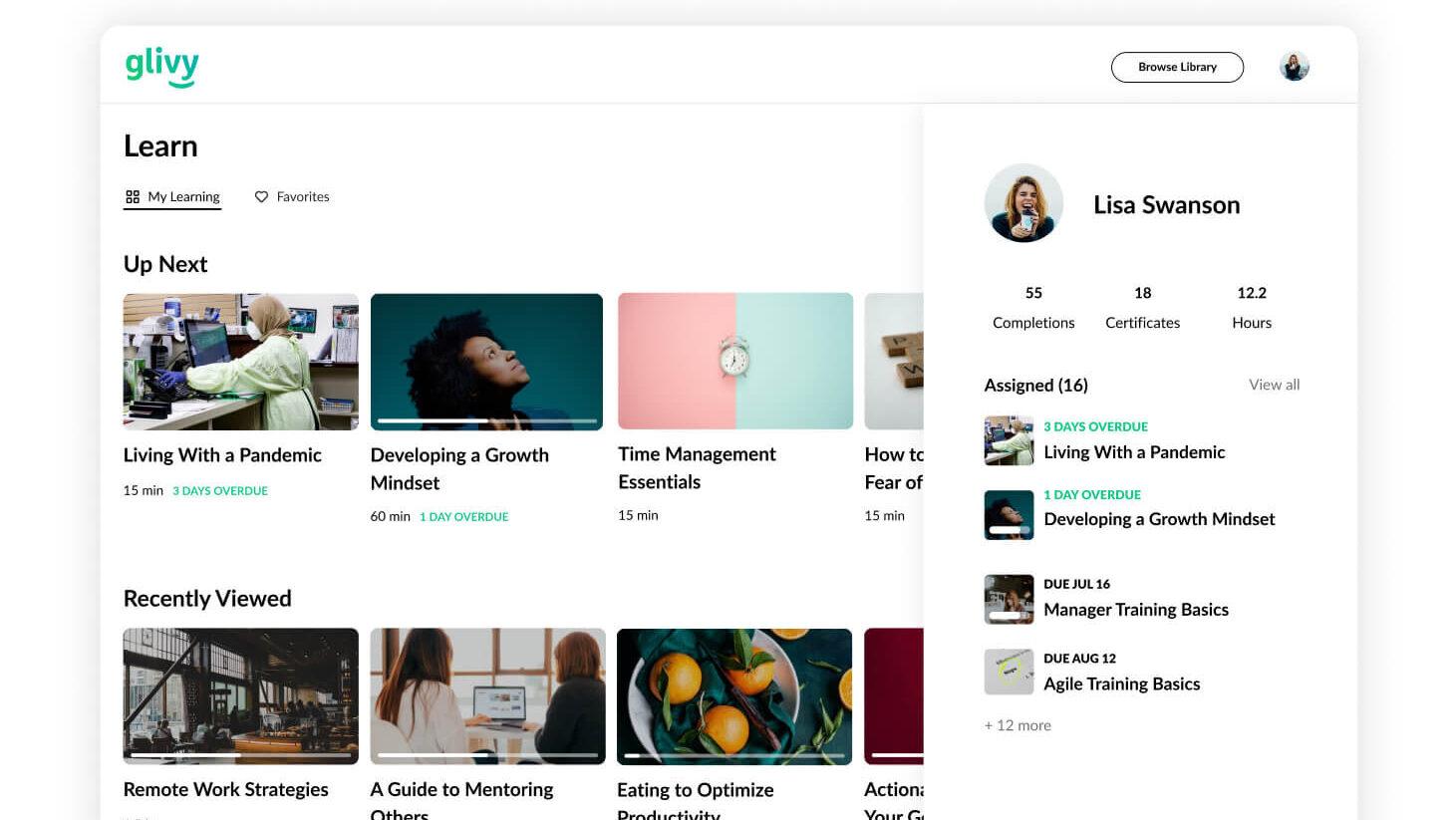Open assigned Agile Training Basics thumbnail
The height and width of the screenshot is (820, 1456).
point(1009,672)
